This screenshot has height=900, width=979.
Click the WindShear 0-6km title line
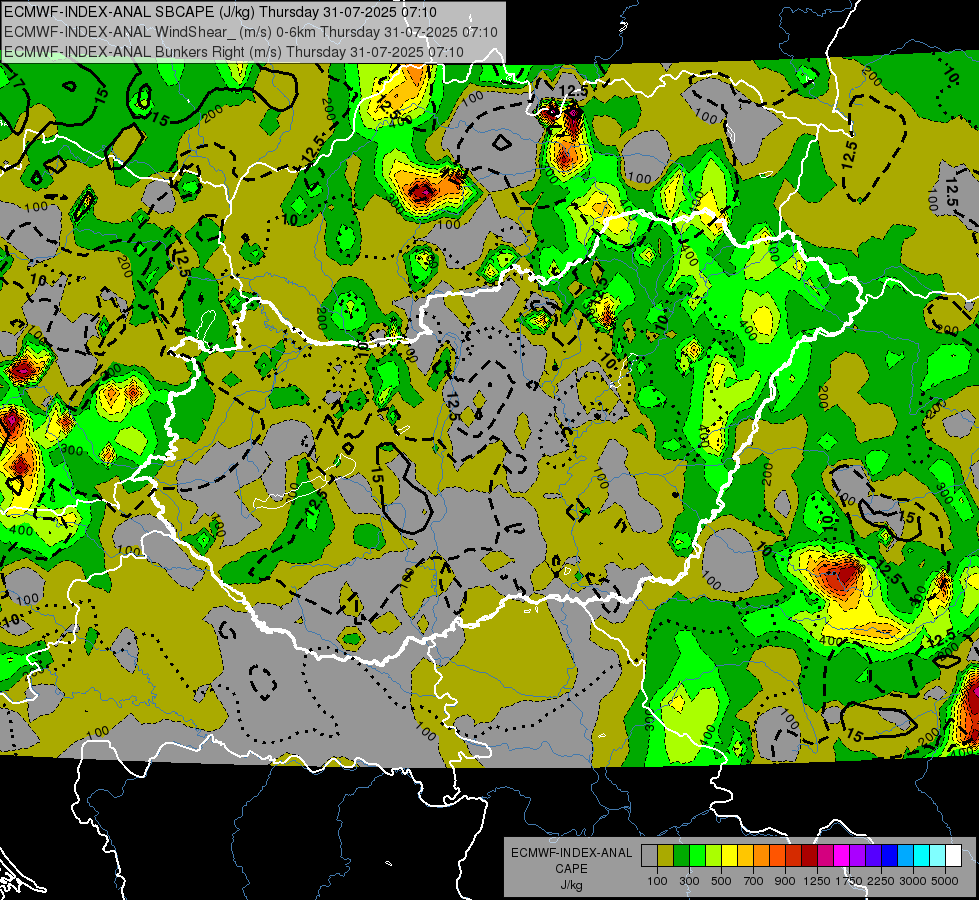250,32
